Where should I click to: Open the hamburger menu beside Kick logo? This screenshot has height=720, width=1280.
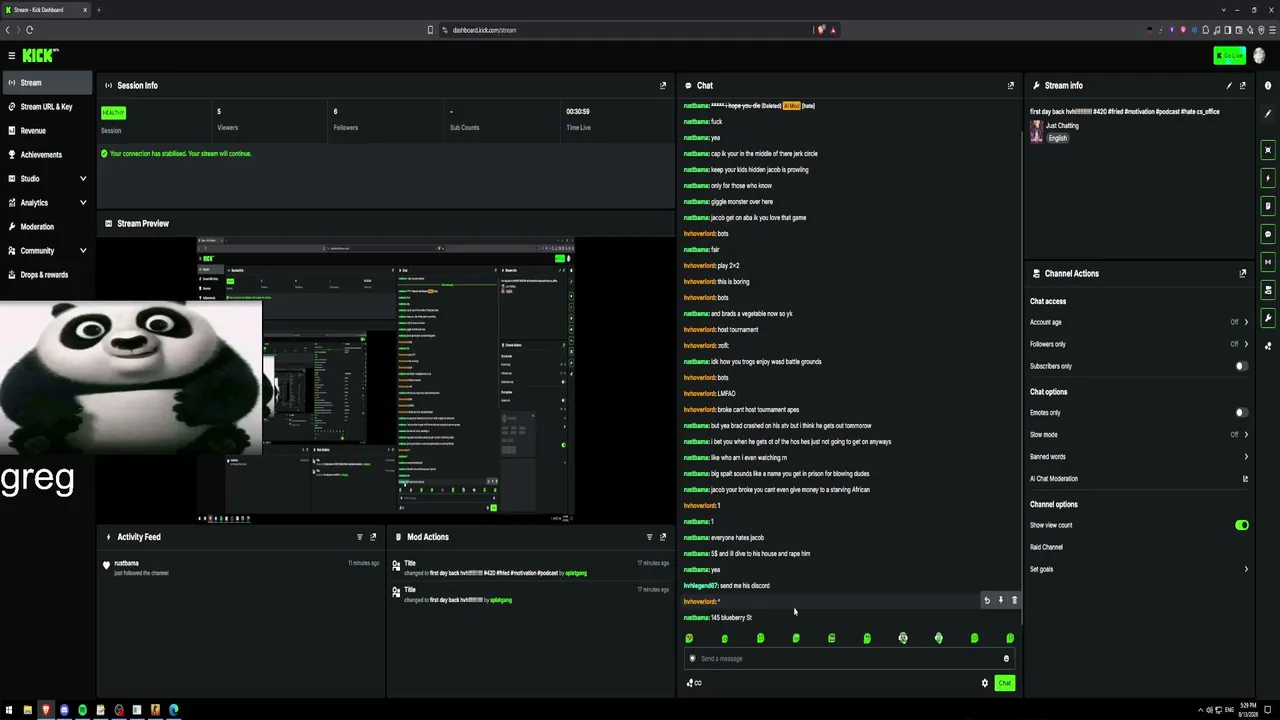[x=11, y=56]
